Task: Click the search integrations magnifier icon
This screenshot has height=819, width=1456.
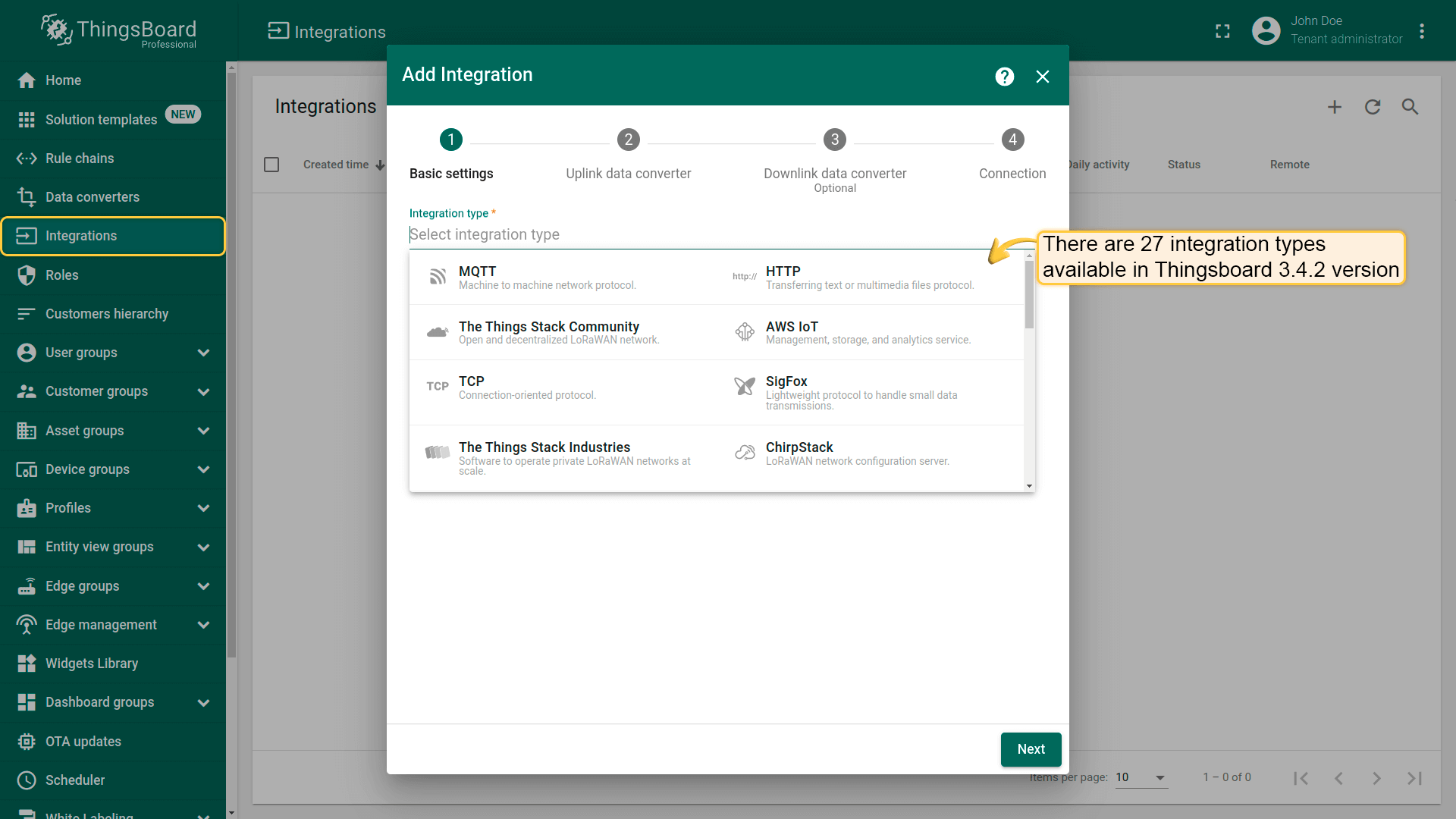Action: tap(1410, 107)
